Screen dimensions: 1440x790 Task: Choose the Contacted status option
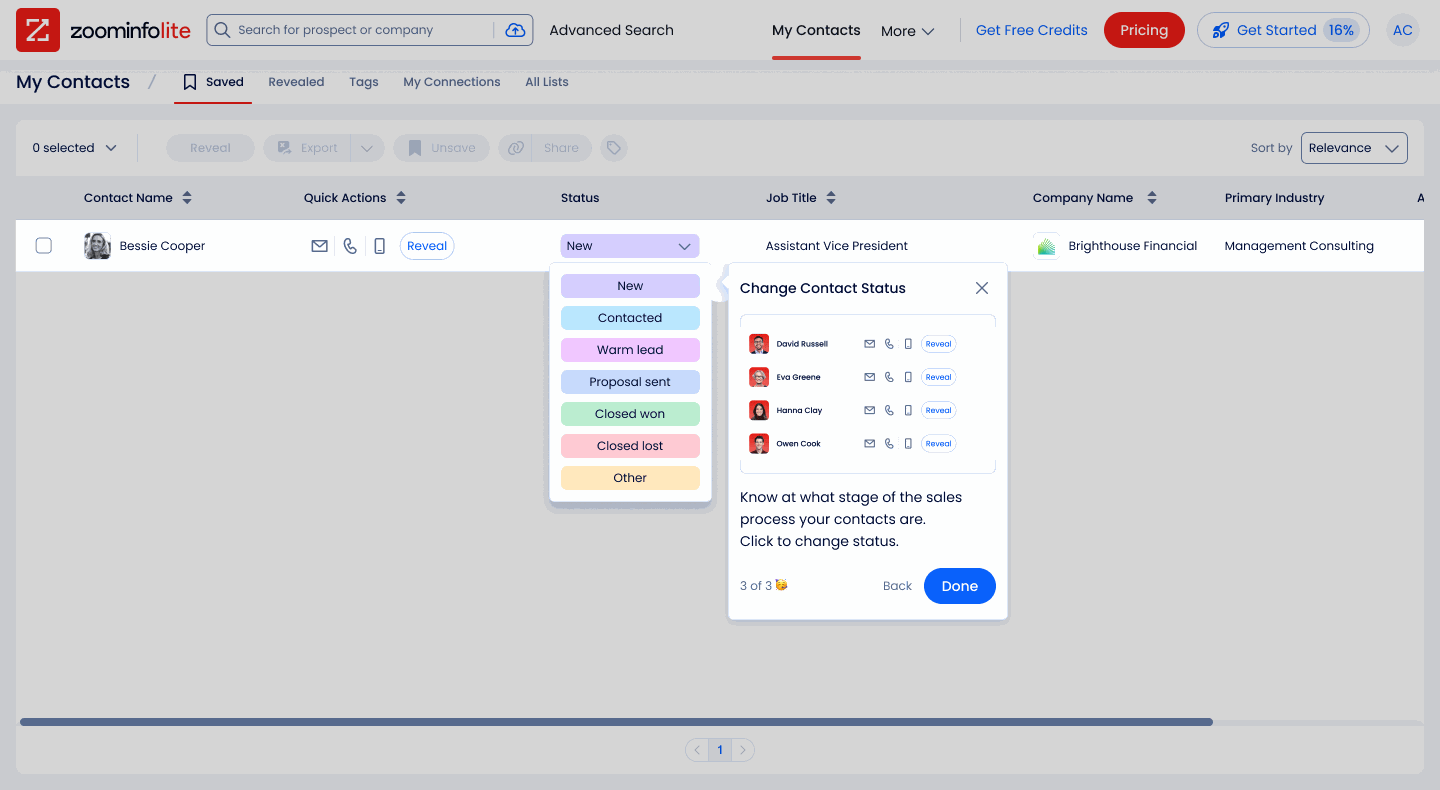(630, 318)
